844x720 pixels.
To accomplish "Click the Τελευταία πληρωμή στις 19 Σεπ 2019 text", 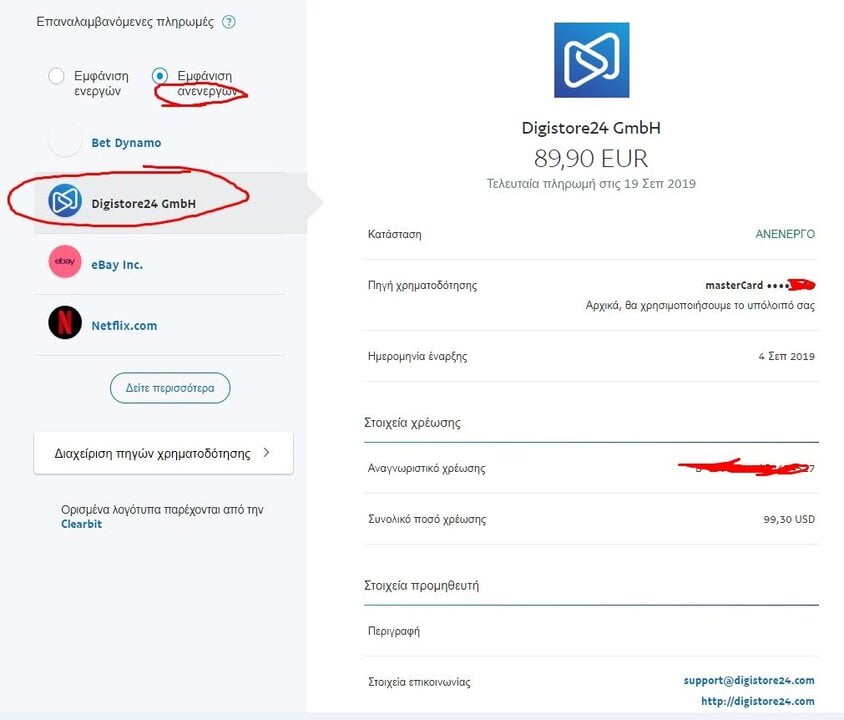I will [x=591, y=183].
